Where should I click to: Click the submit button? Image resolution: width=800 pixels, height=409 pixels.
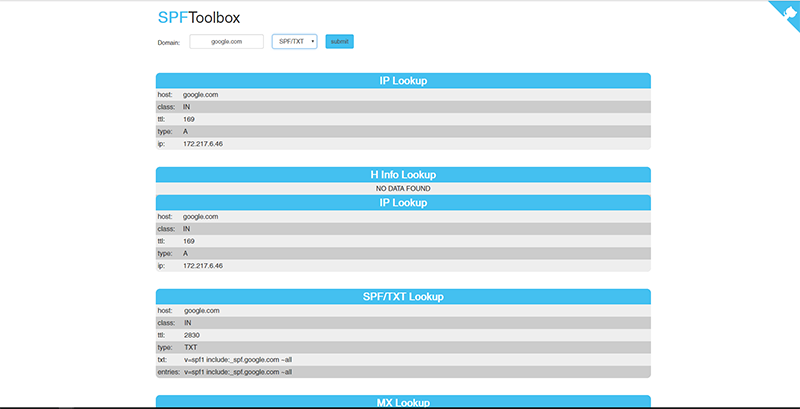coord(339,42)
